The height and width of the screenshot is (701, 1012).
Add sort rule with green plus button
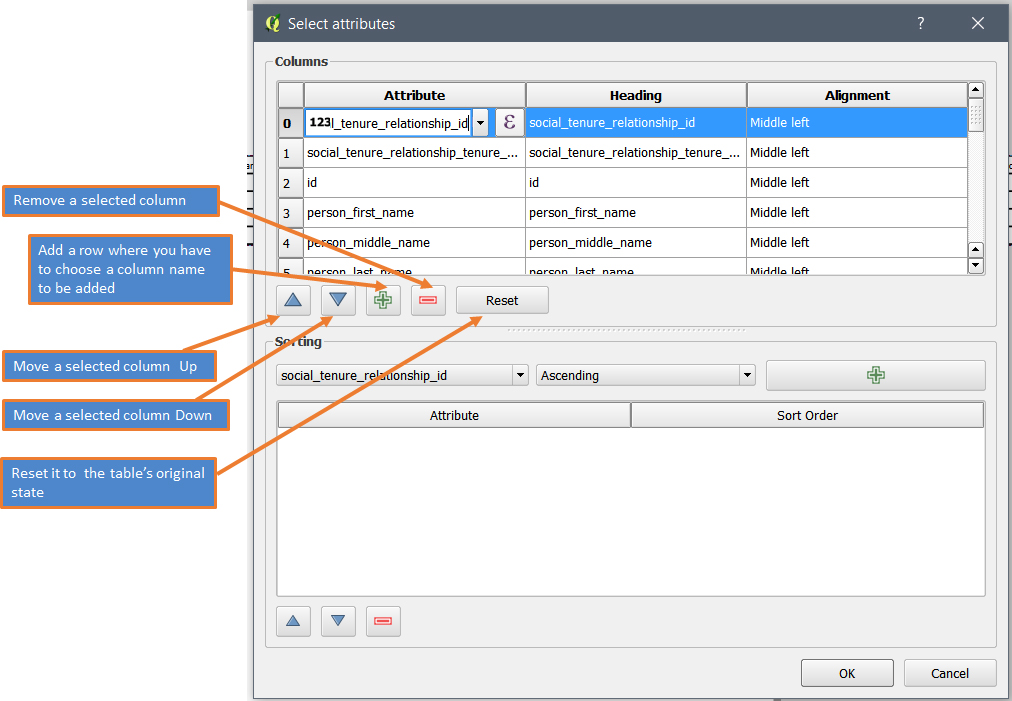tap(875, 375)
